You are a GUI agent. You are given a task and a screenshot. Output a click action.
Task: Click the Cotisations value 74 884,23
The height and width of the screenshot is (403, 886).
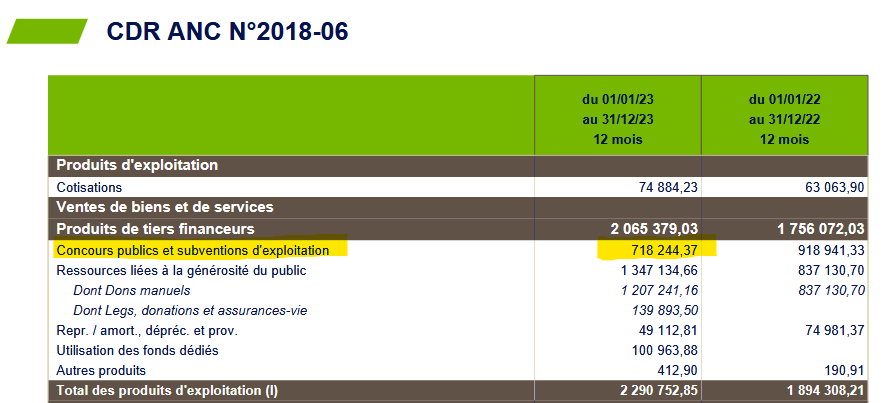tap(668, 187)
